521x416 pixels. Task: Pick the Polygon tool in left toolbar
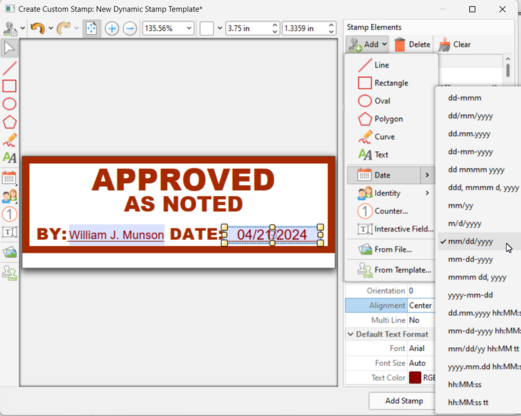[10, 122]
